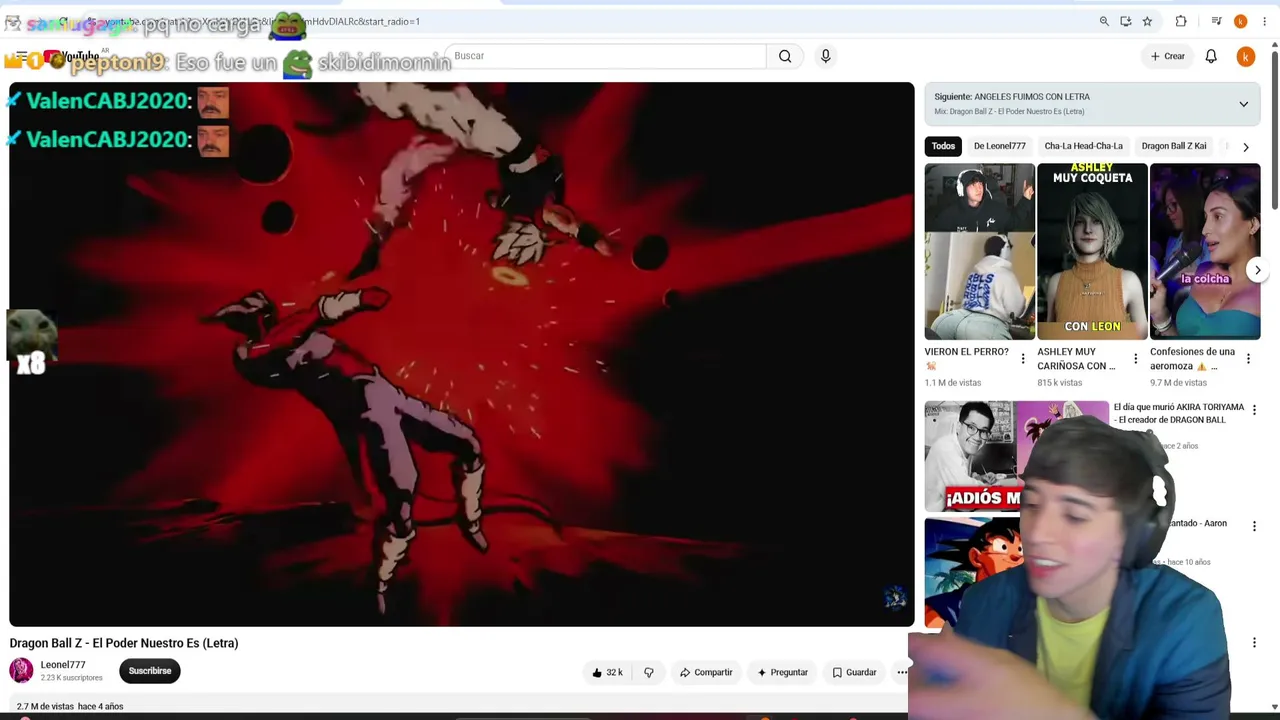Select the De Leonel777 filter chip
The image size is (1280, 720).
click(999, 146)
